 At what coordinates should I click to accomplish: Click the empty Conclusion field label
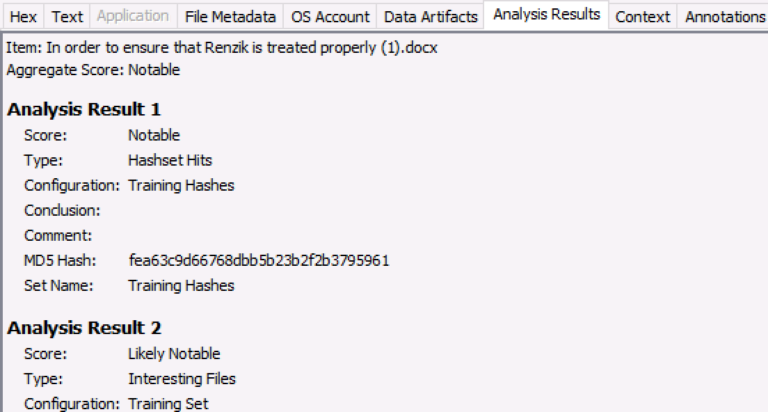click(x=62, y=211)
